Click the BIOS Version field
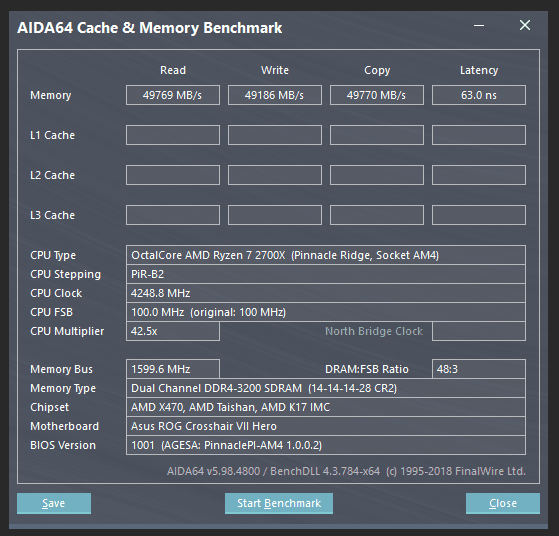559x536 pixels. click(x=326, y=445)
